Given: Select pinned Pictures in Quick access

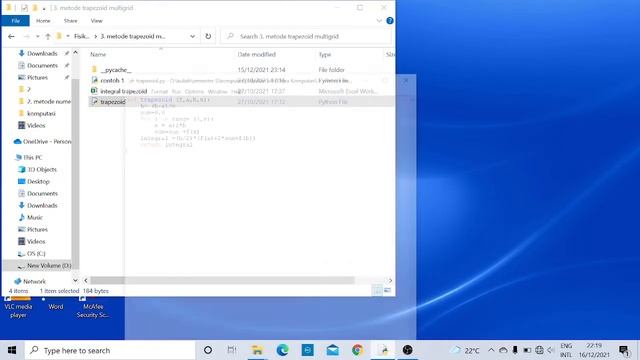Looking at the screenshot, I should point(37,77).
